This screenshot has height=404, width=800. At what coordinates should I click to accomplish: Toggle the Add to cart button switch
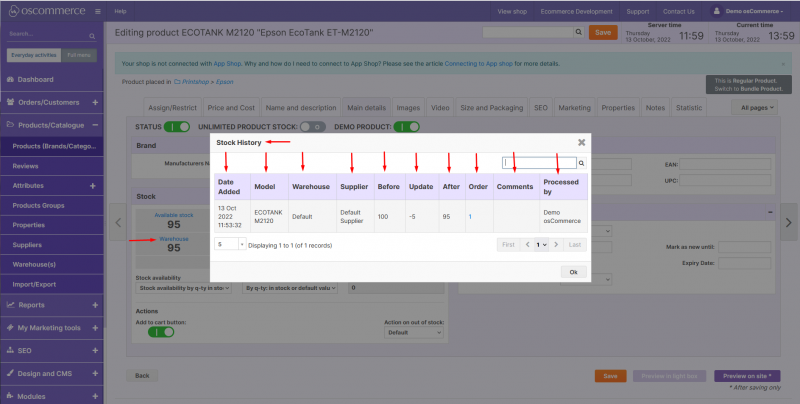coord(160,332)
